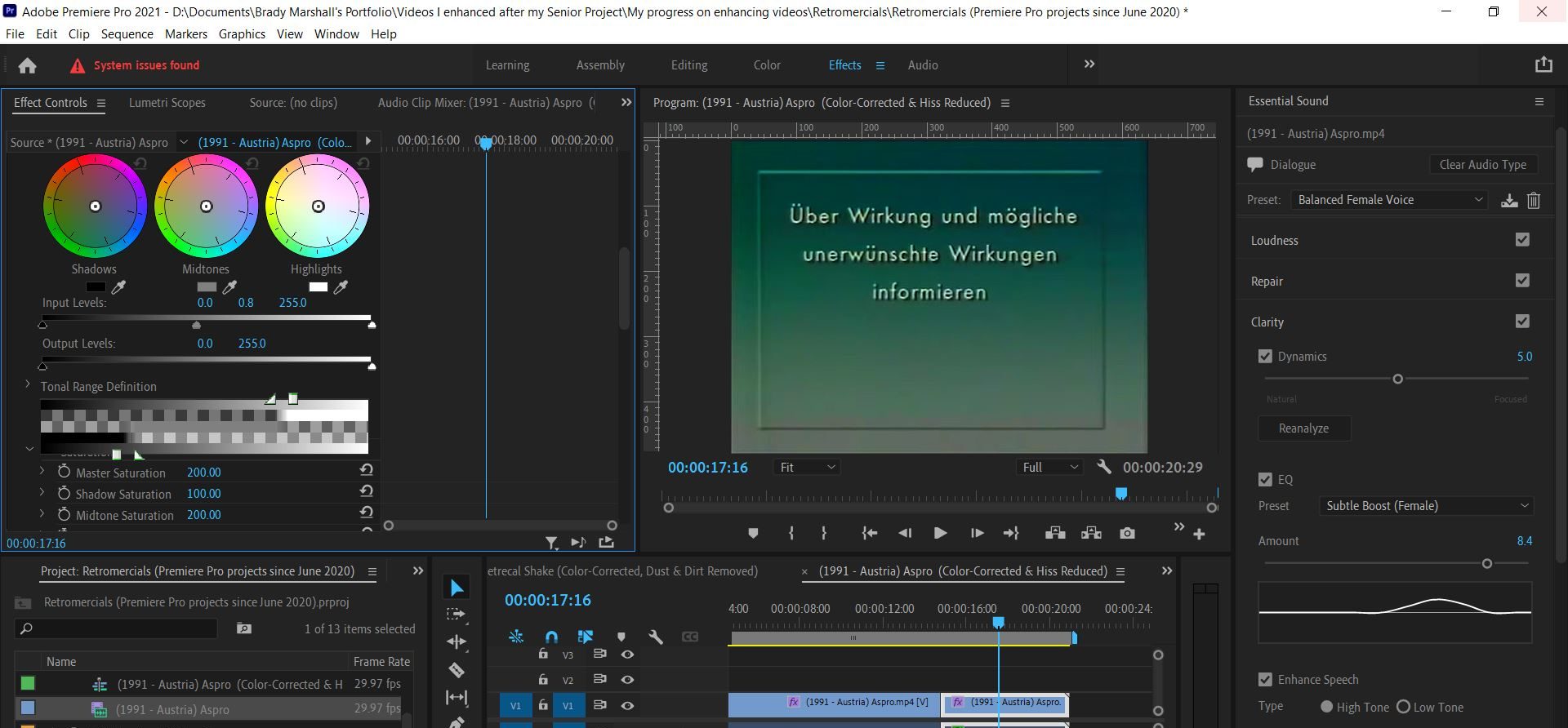Image resolution: width=1568 pixels, height=728 pixels.
Task: Save Essential Sound preset icon
Action: pyautogui.click(x=1509, y=200)
